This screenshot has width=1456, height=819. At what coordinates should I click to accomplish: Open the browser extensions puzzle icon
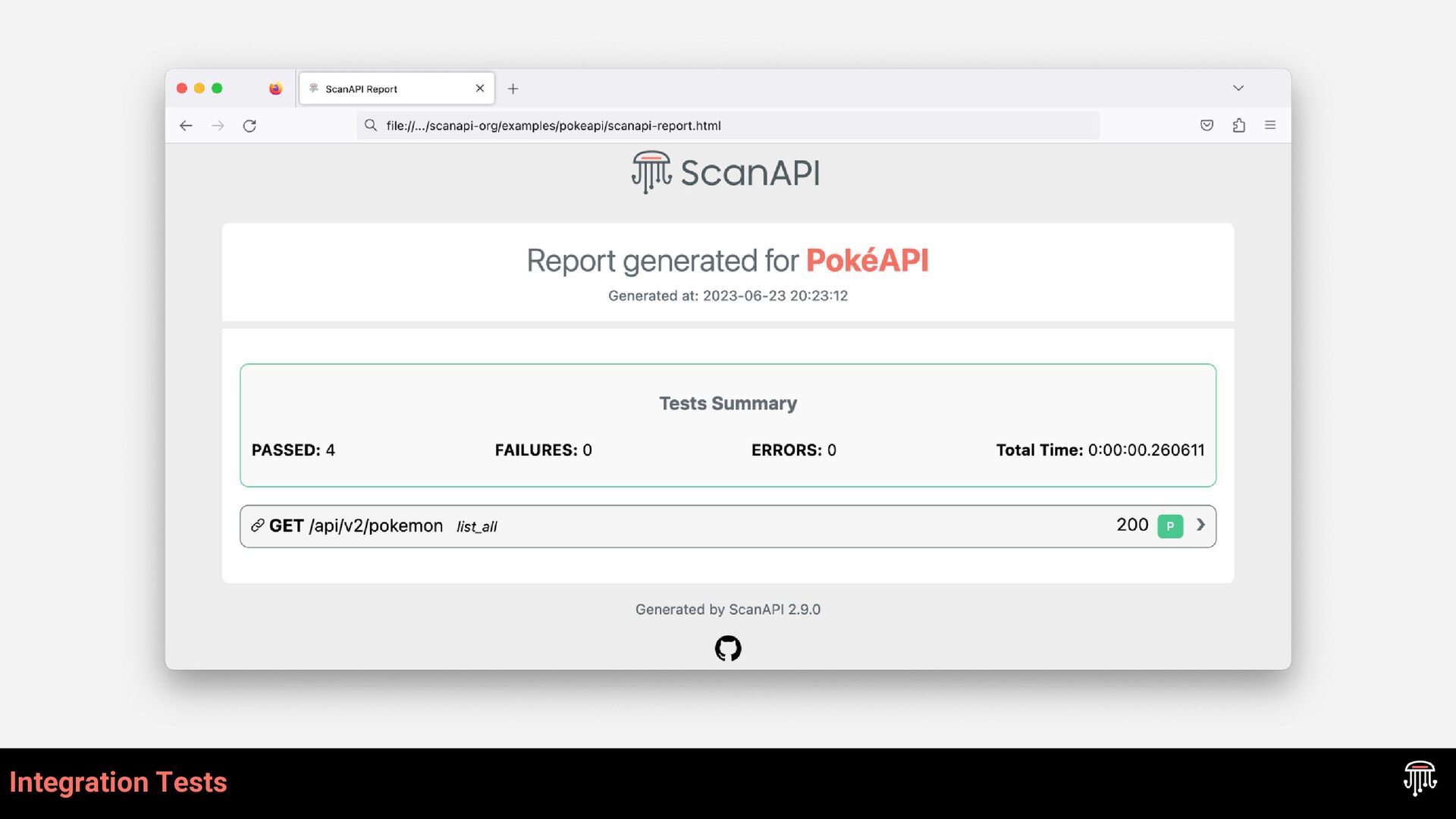pos(1238,126)
